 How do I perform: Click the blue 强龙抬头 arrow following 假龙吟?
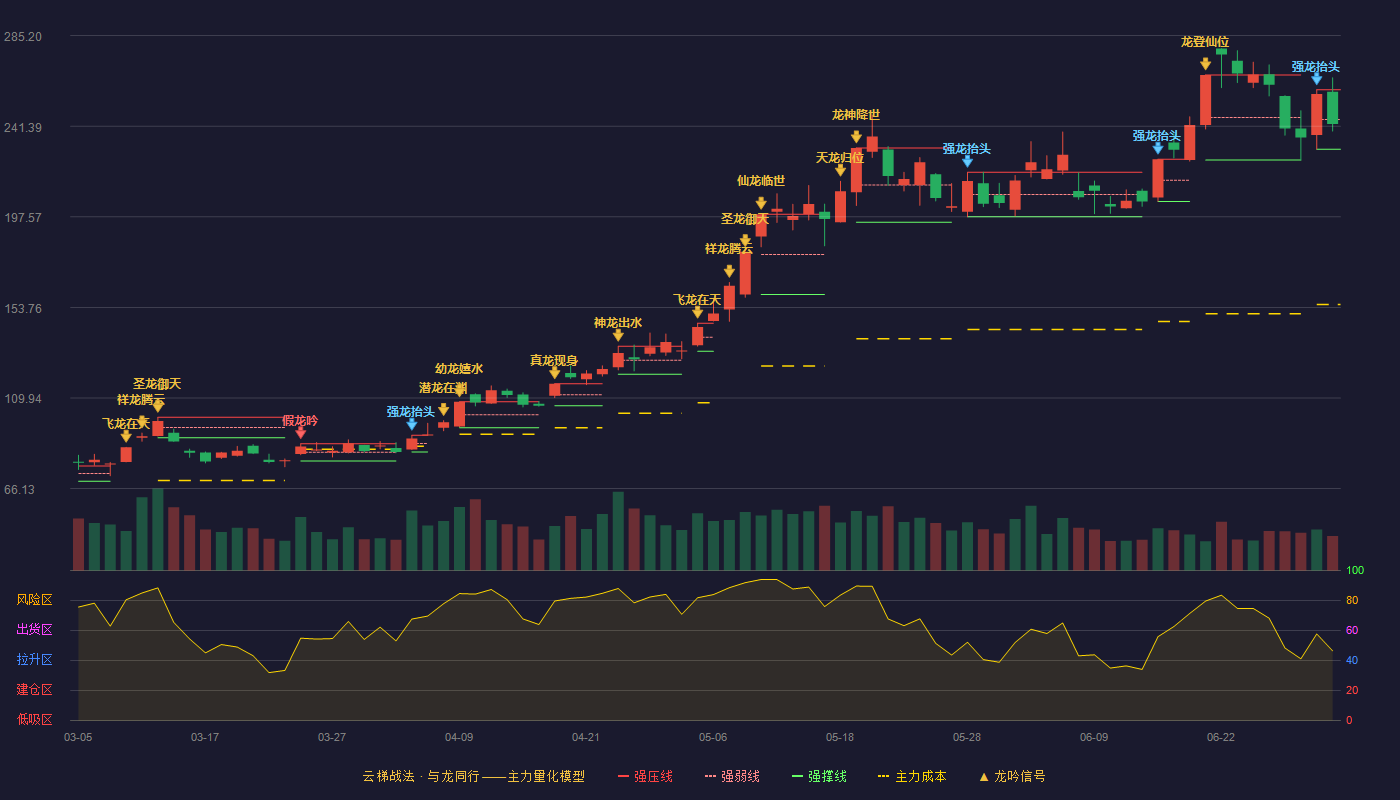(x=412, y=424)
